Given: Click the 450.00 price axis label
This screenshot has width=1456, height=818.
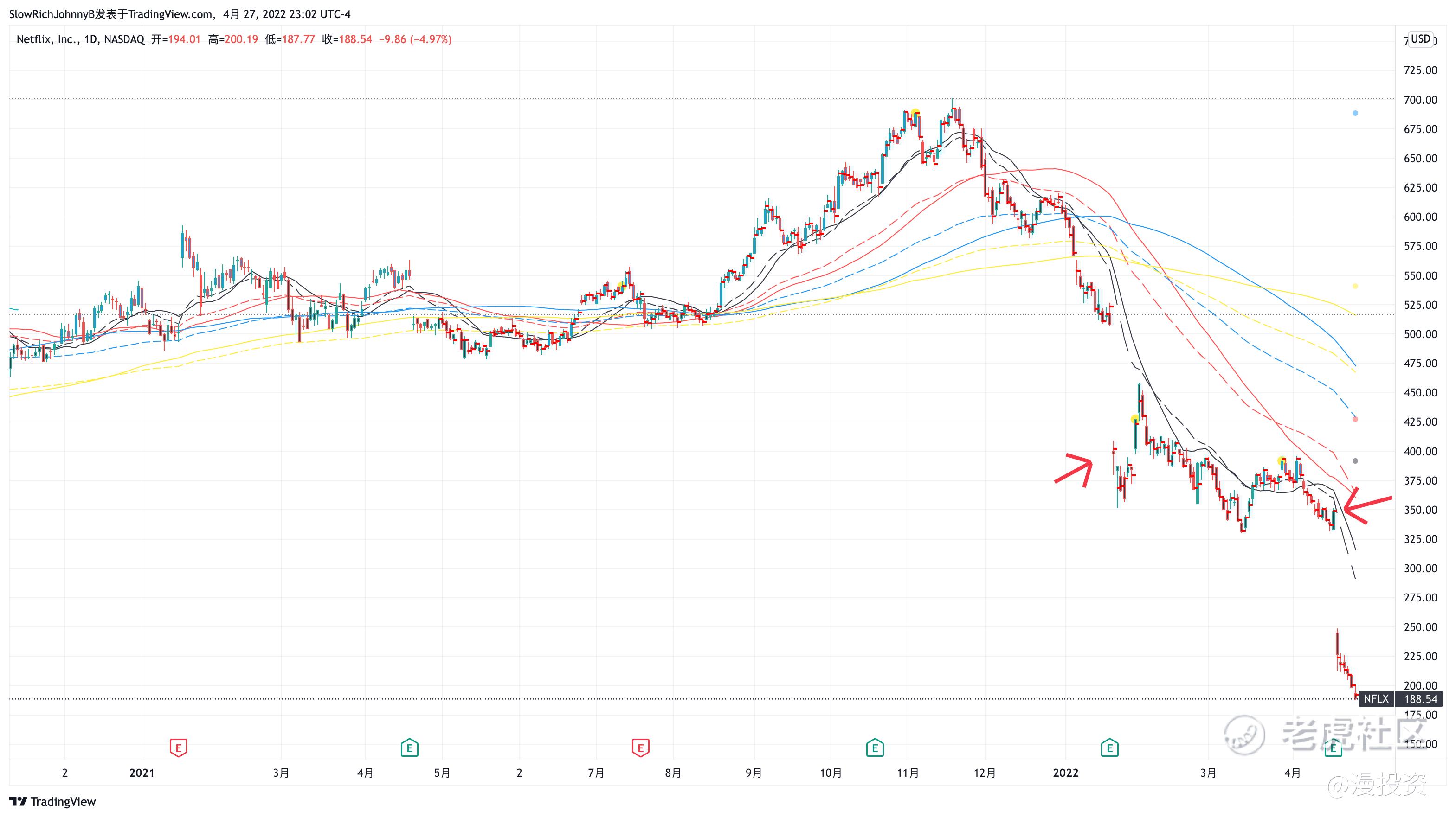Looking at the screenshot, I should click(1420, 393).
